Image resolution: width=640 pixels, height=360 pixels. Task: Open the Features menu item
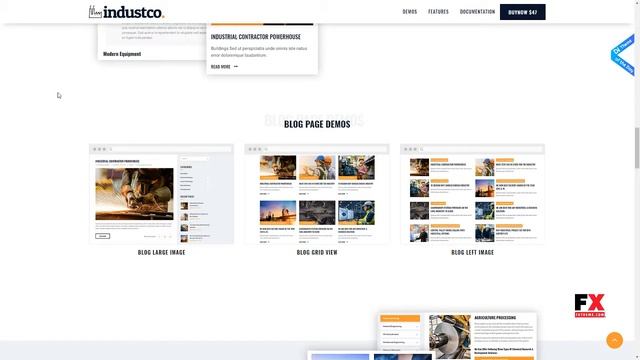click(x=438, y=12)
